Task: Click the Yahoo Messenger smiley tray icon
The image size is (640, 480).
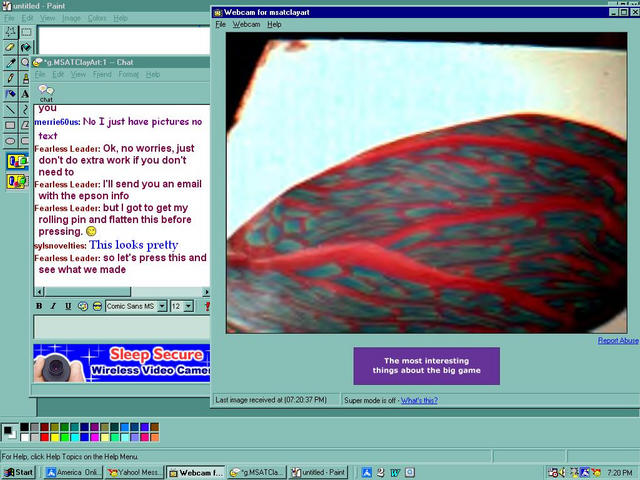Action: [x=596, y=473]
